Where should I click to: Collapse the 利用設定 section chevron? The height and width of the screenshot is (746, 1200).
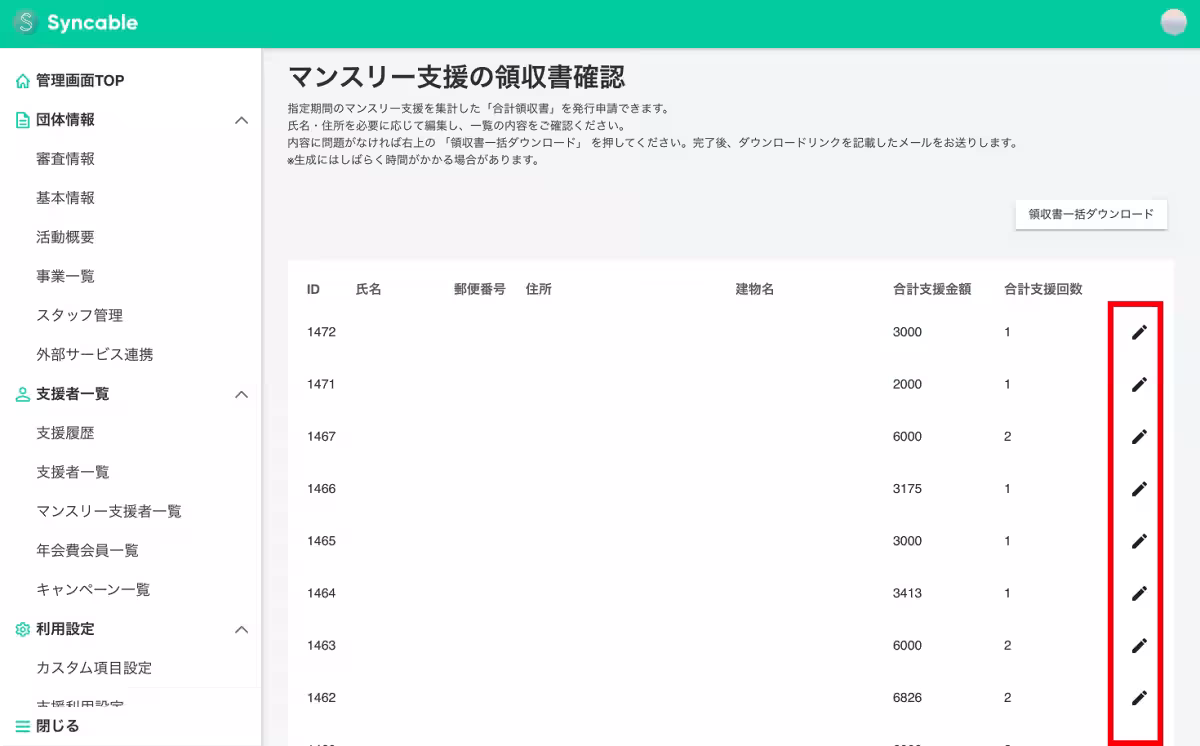[240, 629]
